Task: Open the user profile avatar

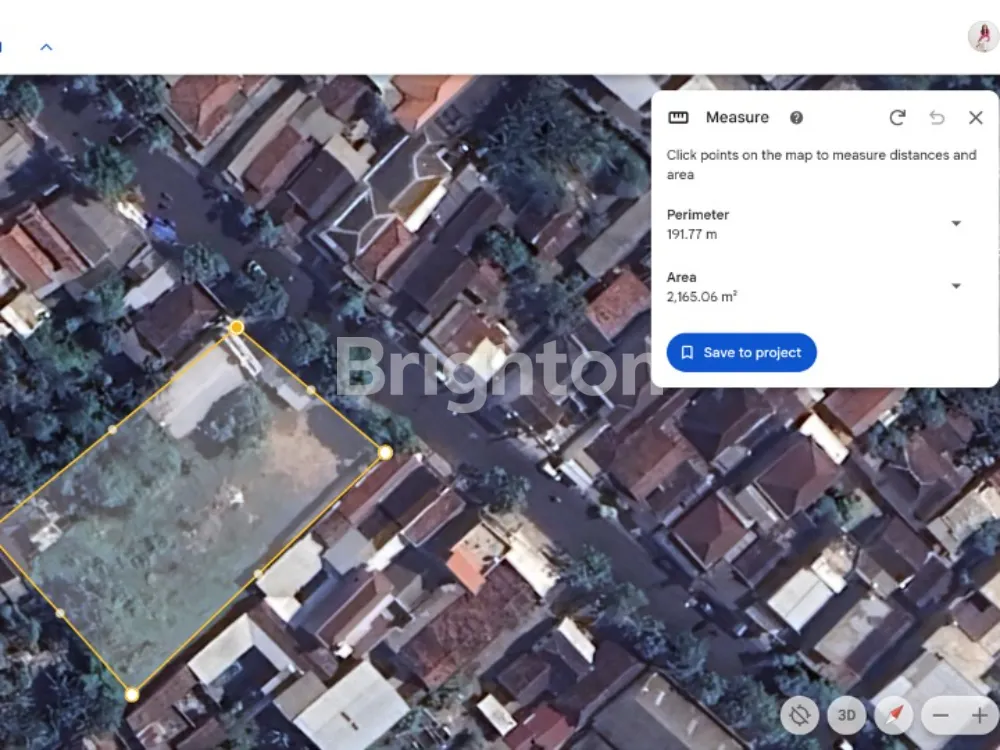Action: [982, 37]
